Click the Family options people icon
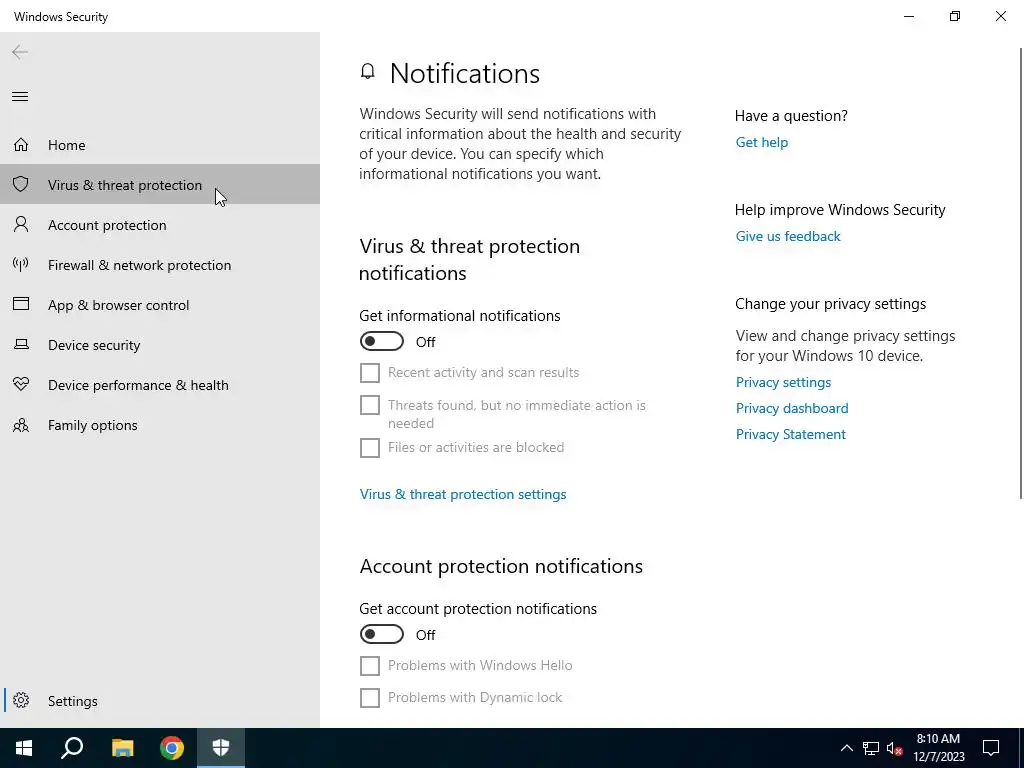Screen dimensions: 1024x768 point(21,425)
